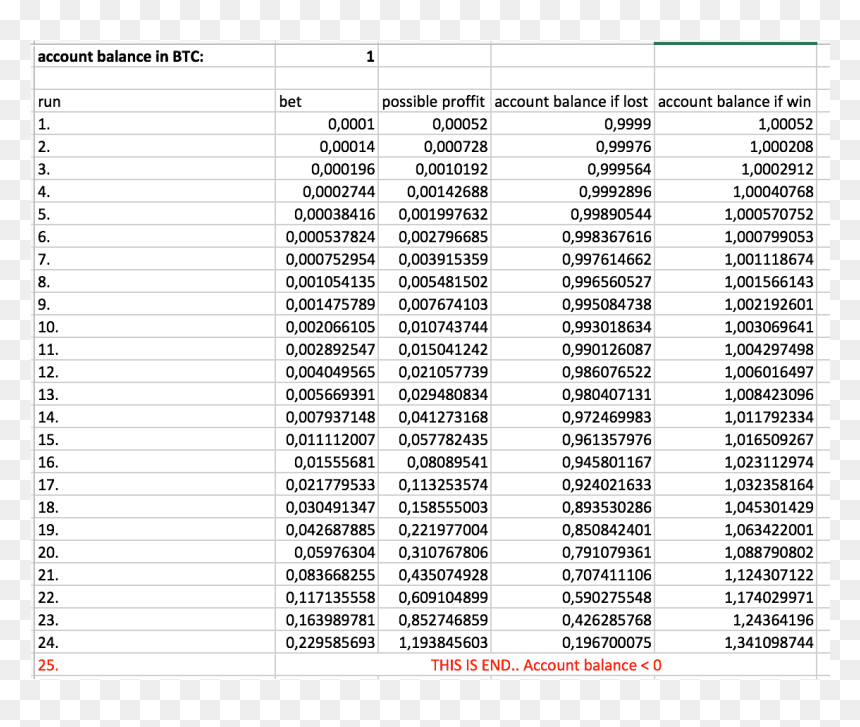Click lost-balance cell 0,998367616

coord(573,236)
